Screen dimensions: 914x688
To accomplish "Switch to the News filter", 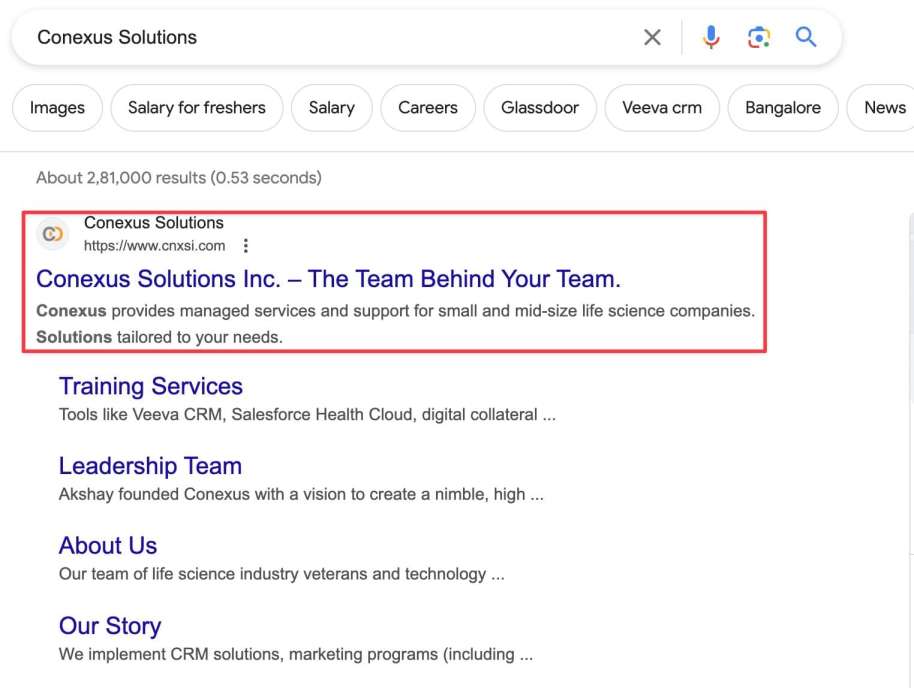I will 881,108.
